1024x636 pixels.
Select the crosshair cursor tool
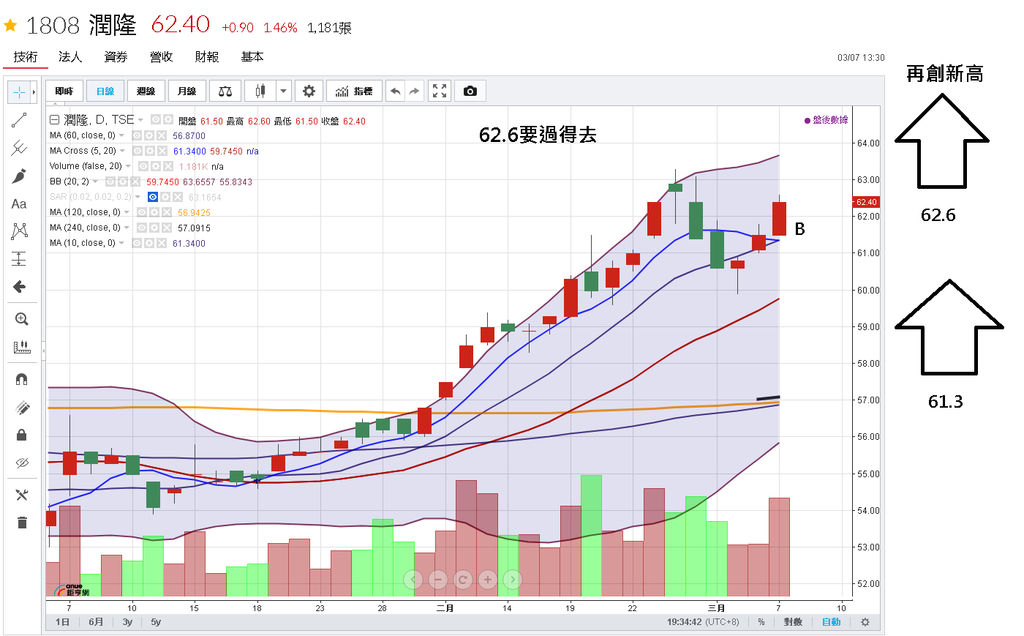tap(19, 92)
